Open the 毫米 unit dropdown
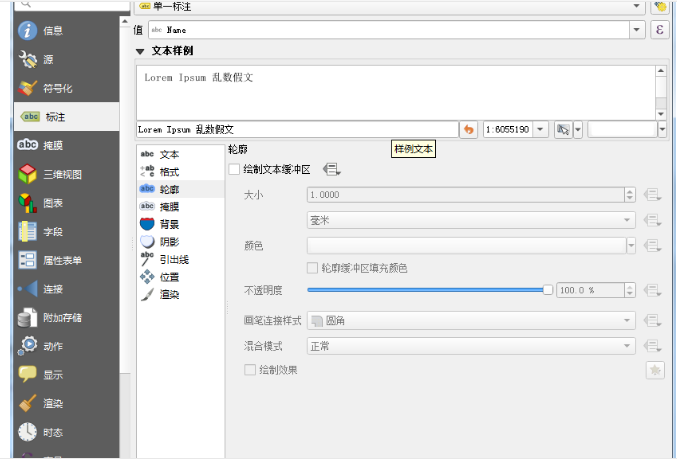 click(471, 220)
